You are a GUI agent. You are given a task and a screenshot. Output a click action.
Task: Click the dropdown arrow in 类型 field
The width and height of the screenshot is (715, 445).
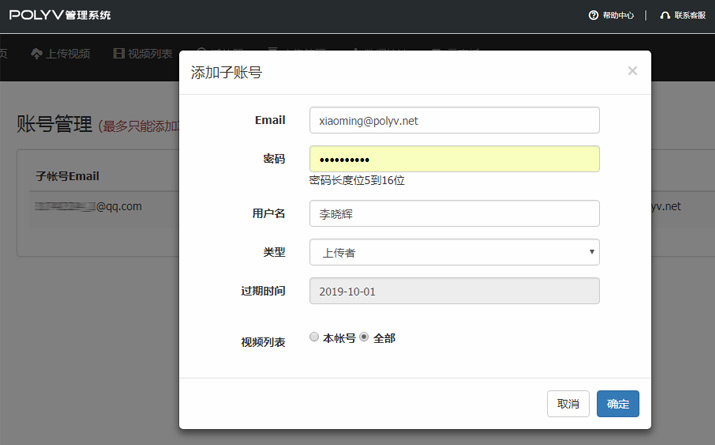pyautogui.click(x=592, y=252)
